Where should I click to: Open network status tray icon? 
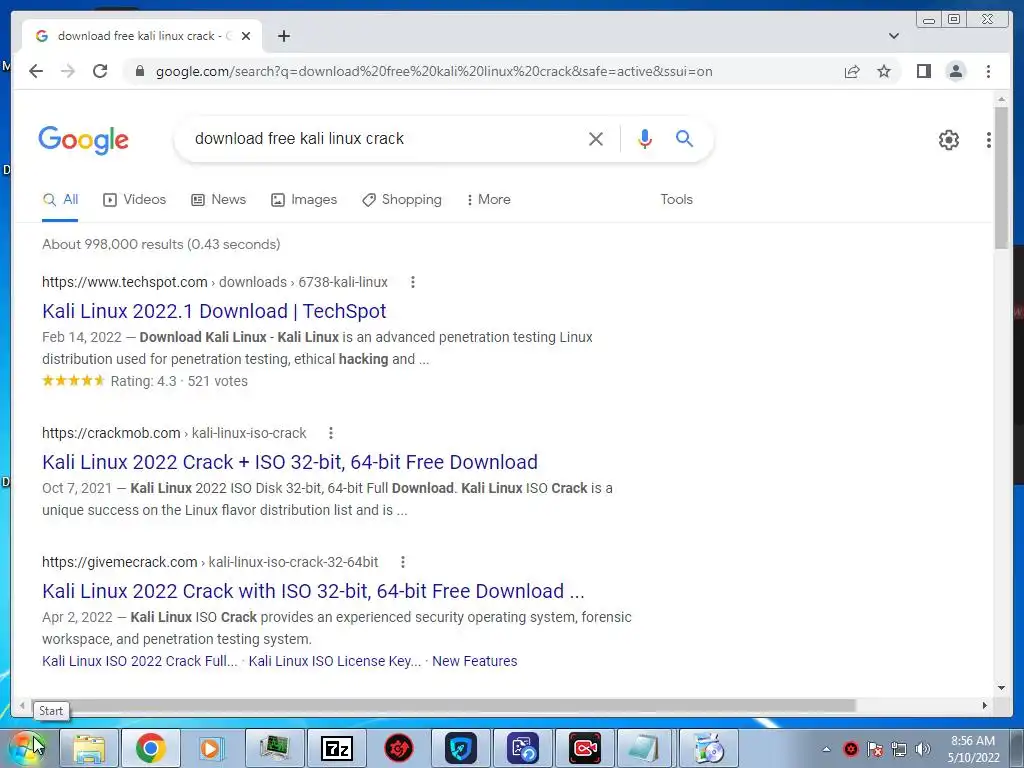click(899, 749)
